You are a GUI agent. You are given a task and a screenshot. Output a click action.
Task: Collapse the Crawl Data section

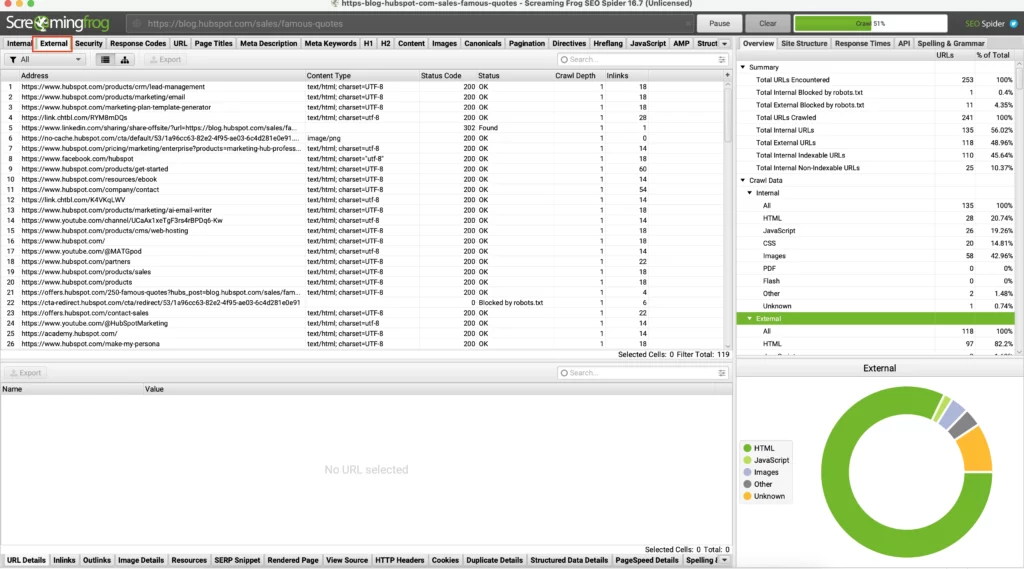pyautogui.click(x=743, y=180)
